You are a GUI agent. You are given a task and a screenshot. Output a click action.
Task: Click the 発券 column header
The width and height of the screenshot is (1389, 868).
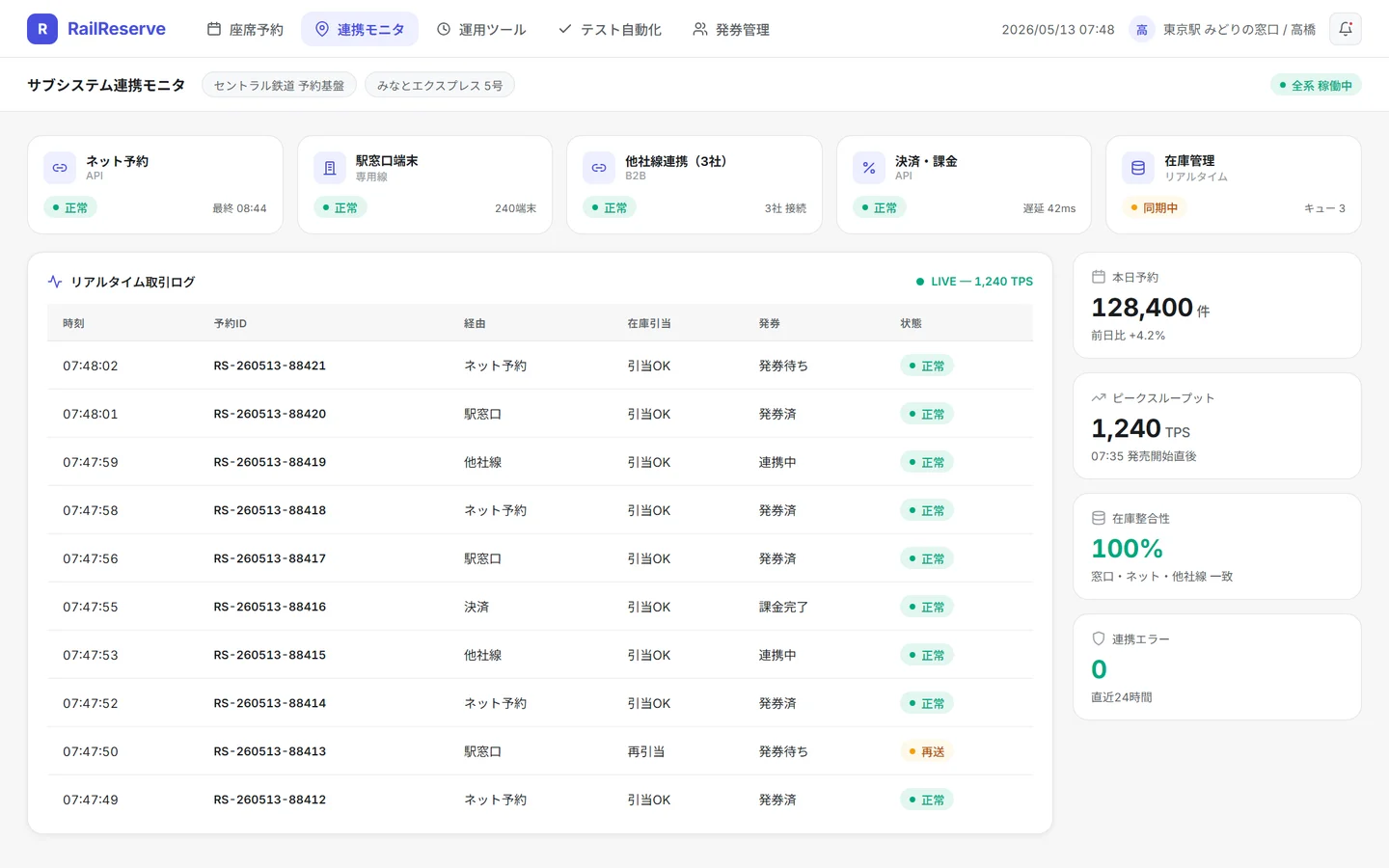(x=770, y=323)
